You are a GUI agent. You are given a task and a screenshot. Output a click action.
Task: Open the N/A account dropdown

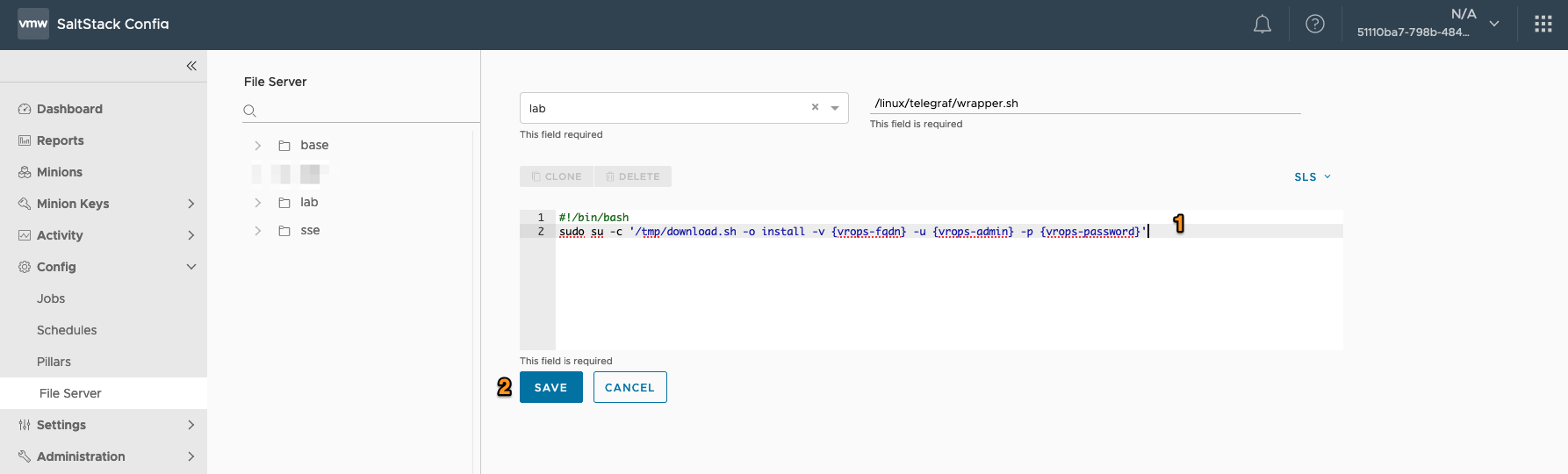click(1494, 24)
